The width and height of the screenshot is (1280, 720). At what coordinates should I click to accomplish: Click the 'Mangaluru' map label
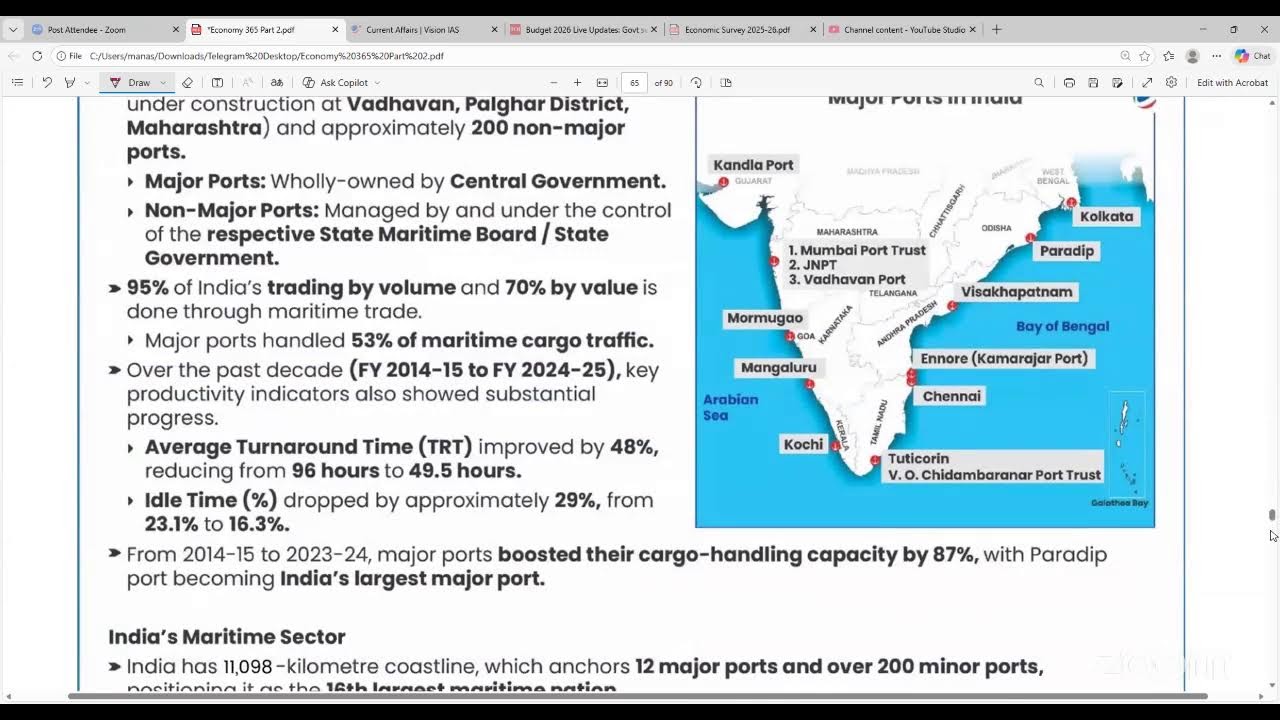coord(778,367)
